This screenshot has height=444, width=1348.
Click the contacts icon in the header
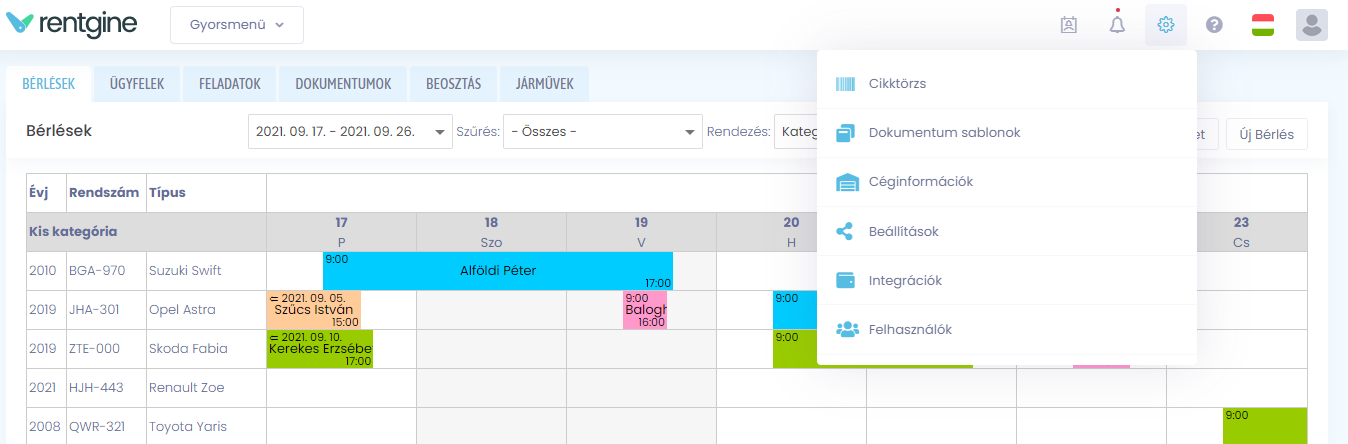[x=1068, y=25]
